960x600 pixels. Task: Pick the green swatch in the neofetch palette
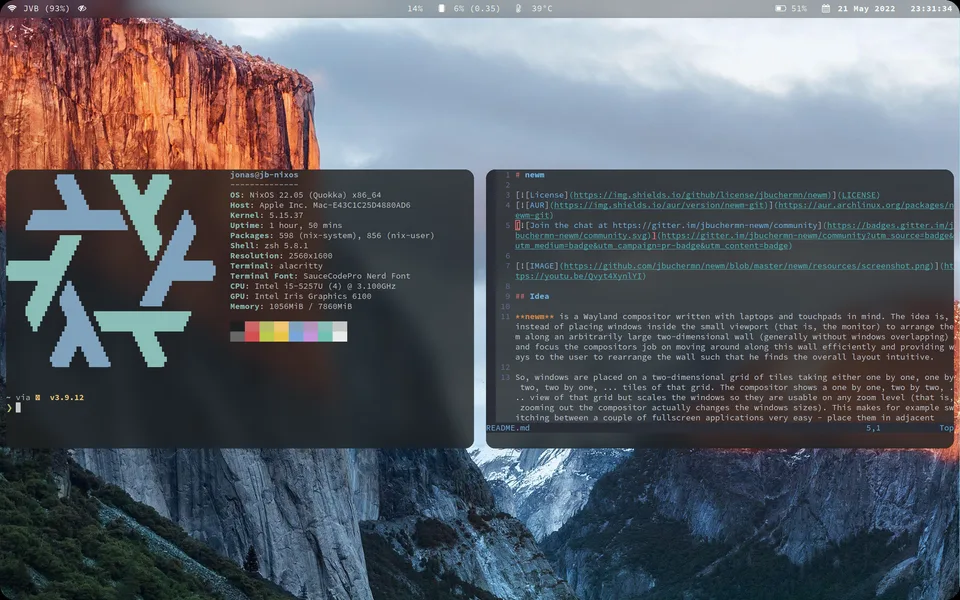point(267,331)
